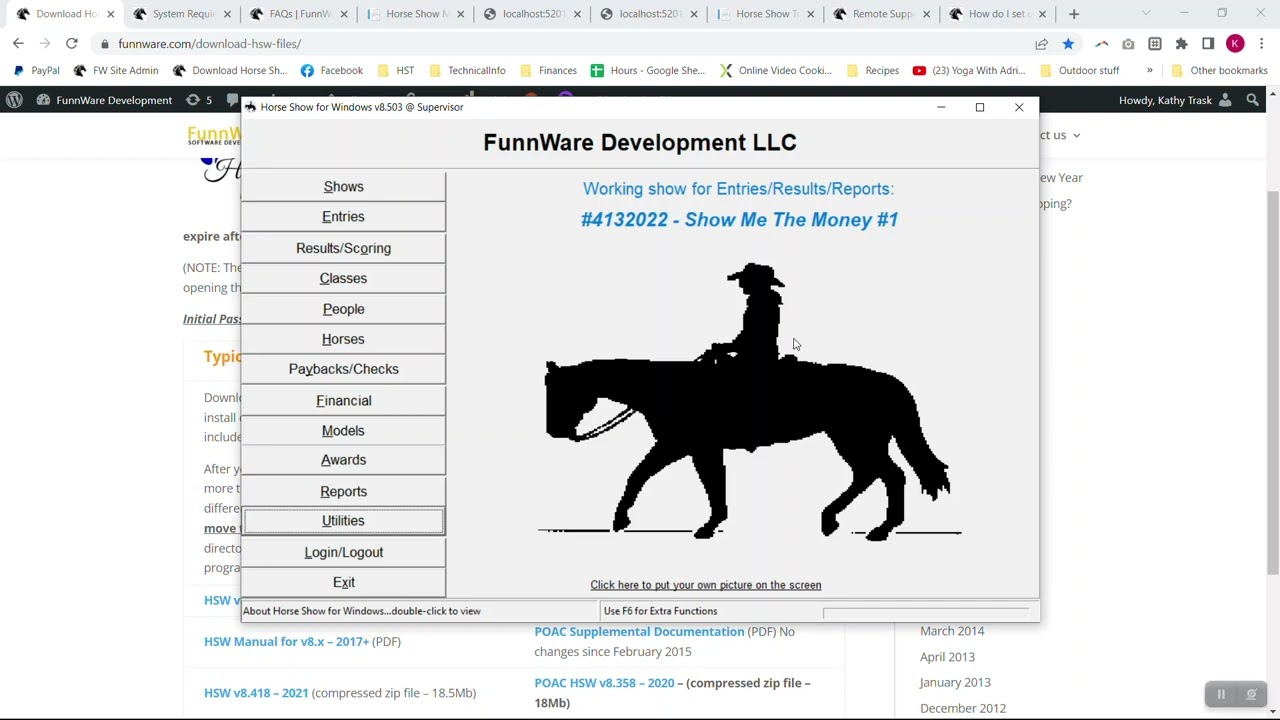Open the Chrome profile avatar K
Image resolution: width=1280 pixels, height=720 pixels.
click(1235, 44)
